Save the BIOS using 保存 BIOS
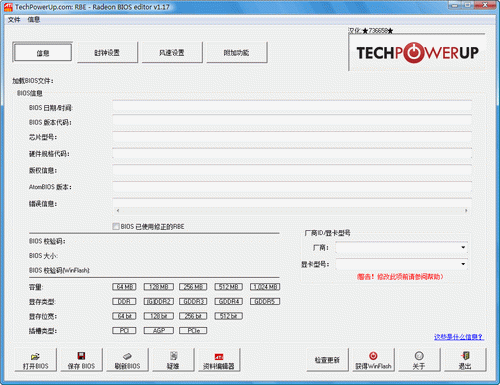 (81, 360)
